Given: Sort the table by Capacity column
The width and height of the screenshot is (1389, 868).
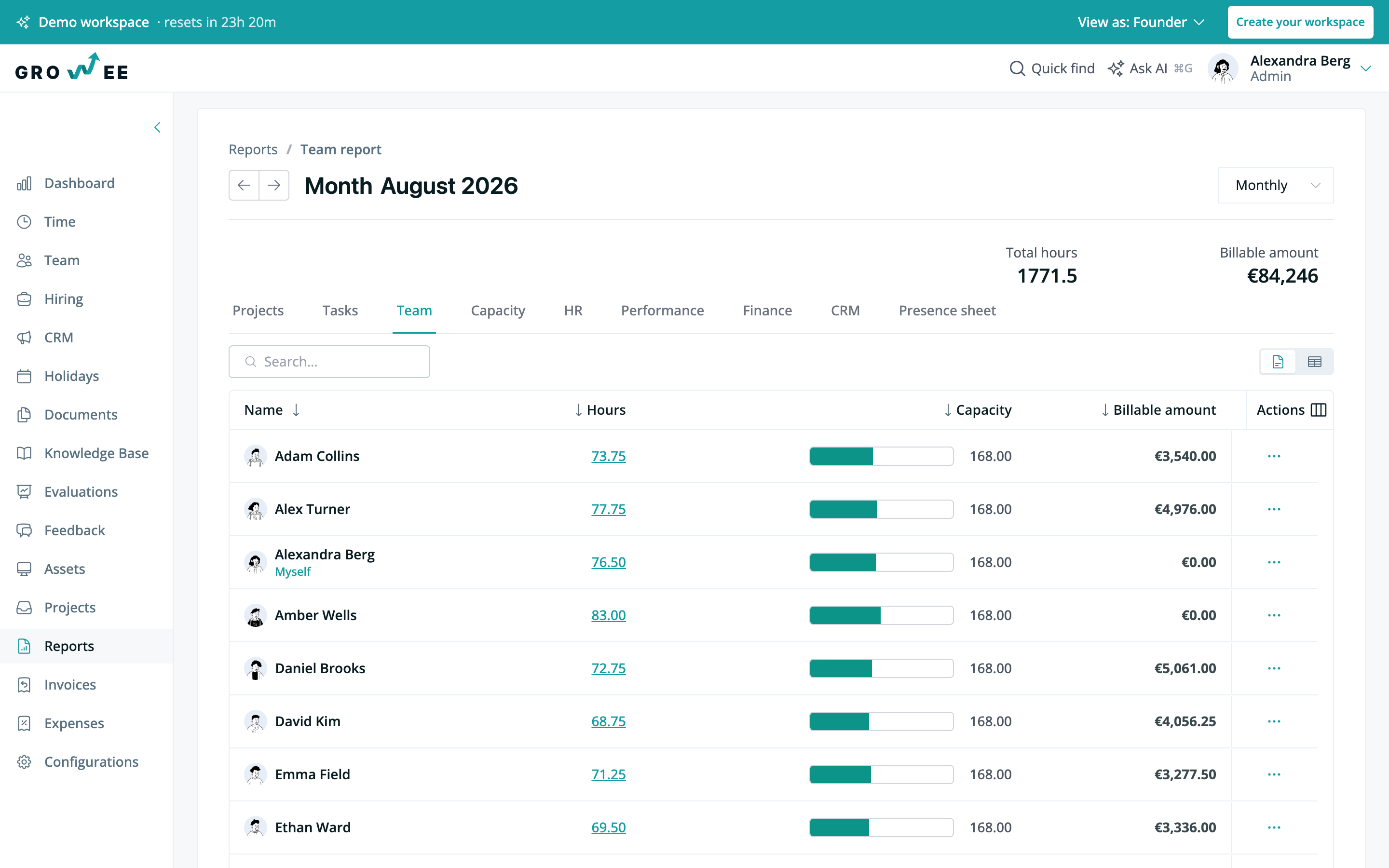Looking at the screenshot, I should [978, 410].
